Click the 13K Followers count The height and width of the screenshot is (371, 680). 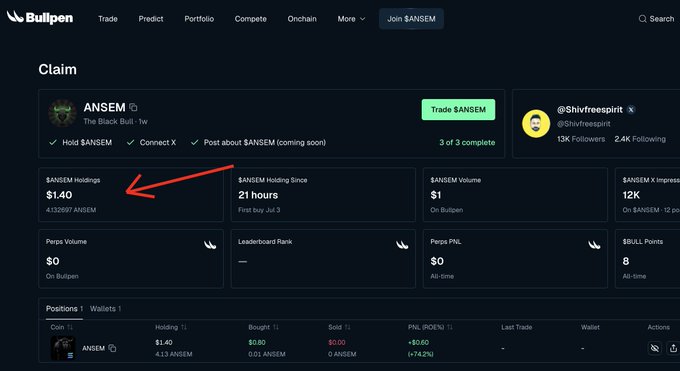pyautogui.click(x=581, y=139)
